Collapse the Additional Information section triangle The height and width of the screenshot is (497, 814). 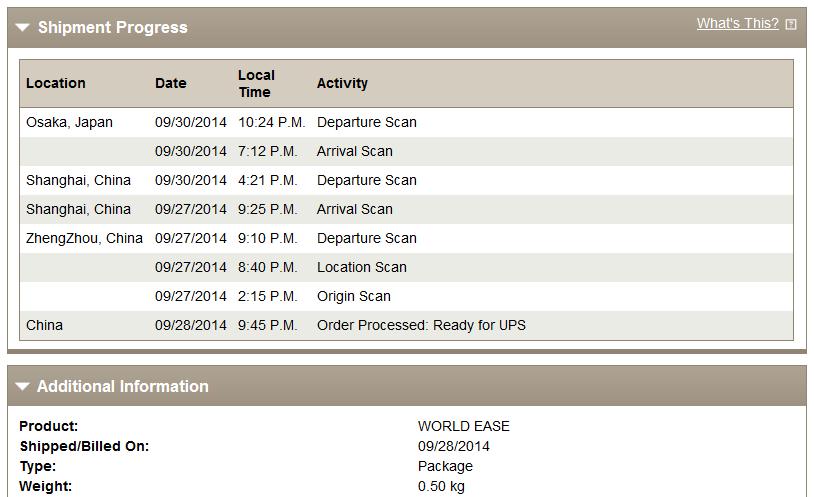point(22,386)
